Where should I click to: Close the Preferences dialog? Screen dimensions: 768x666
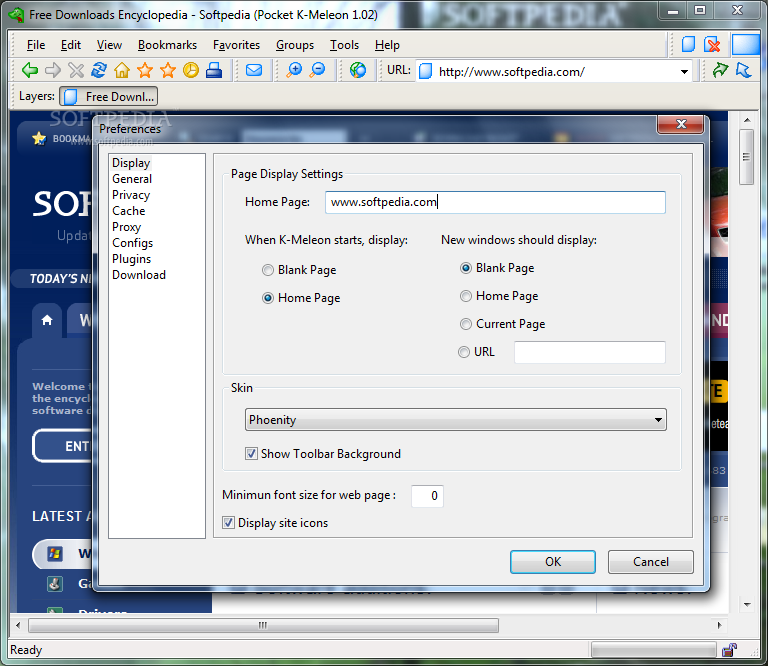(x=681, y=124)
